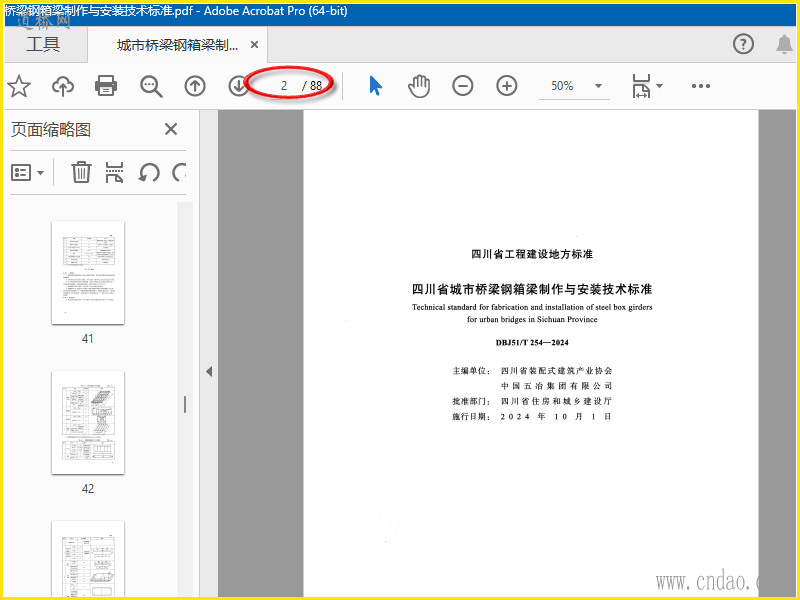Viewport: 800px width, 600px height.
Task: Open the zoom level dropdown arrow
Action: point(598,86)
